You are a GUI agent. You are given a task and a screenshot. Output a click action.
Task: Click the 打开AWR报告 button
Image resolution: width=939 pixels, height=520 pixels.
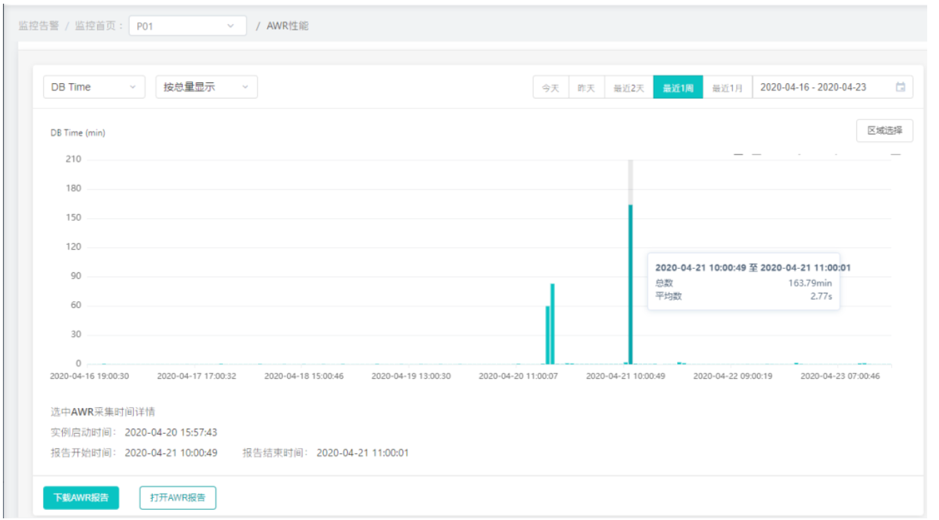point(177,497)
